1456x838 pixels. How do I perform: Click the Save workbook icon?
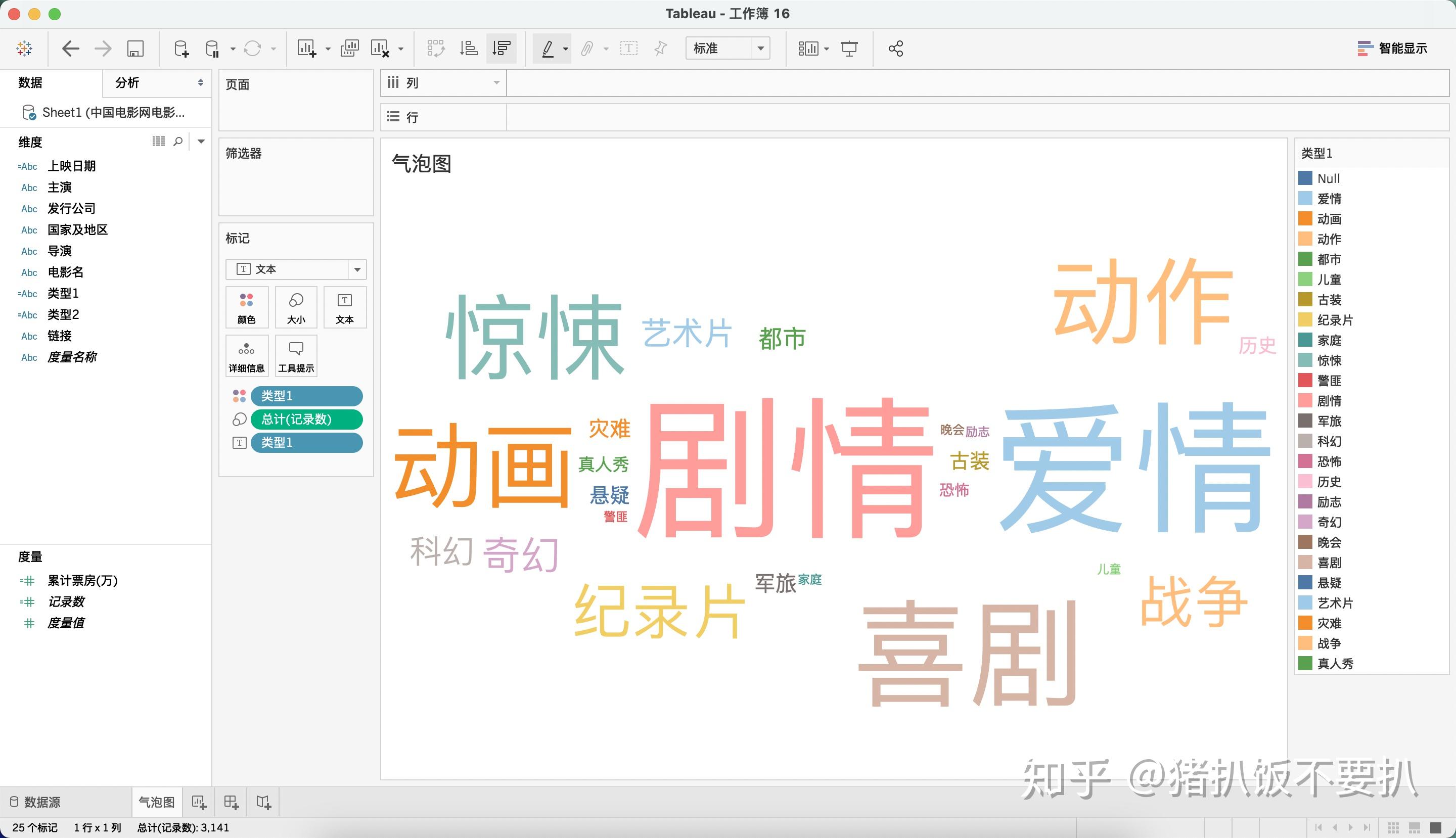pyautogui.click(x=135, y=49)
